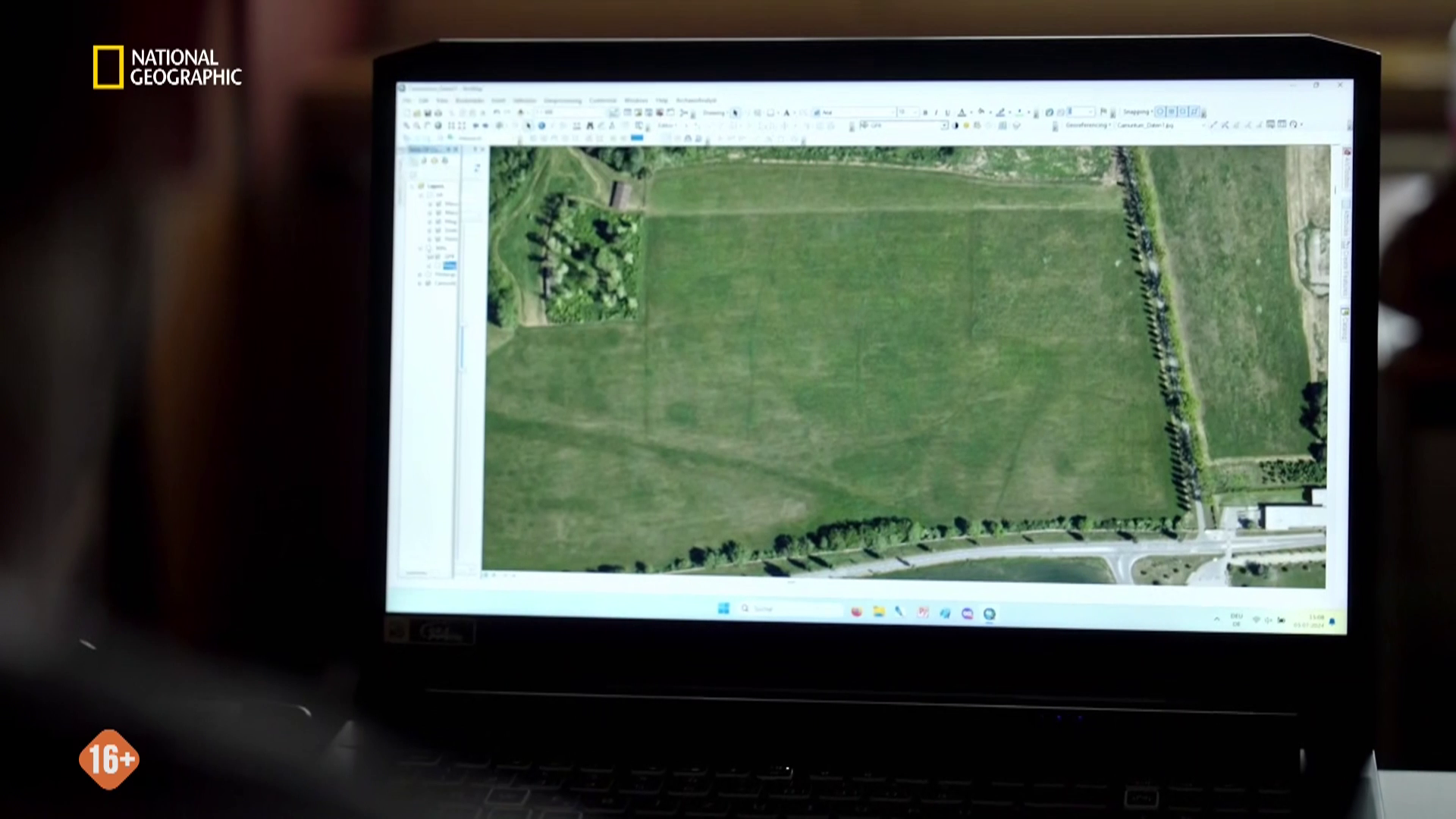Open the Snapping dropdown menu
The height and width of the screenshot is (819, 1456).
coord(1137,112)
